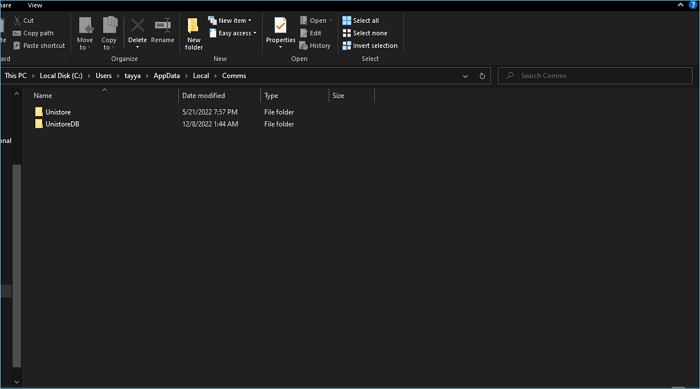Click Users breadcrumb in address bar
Image resolution: width=700 pixels, height=389 pixels.
[104, 76]
